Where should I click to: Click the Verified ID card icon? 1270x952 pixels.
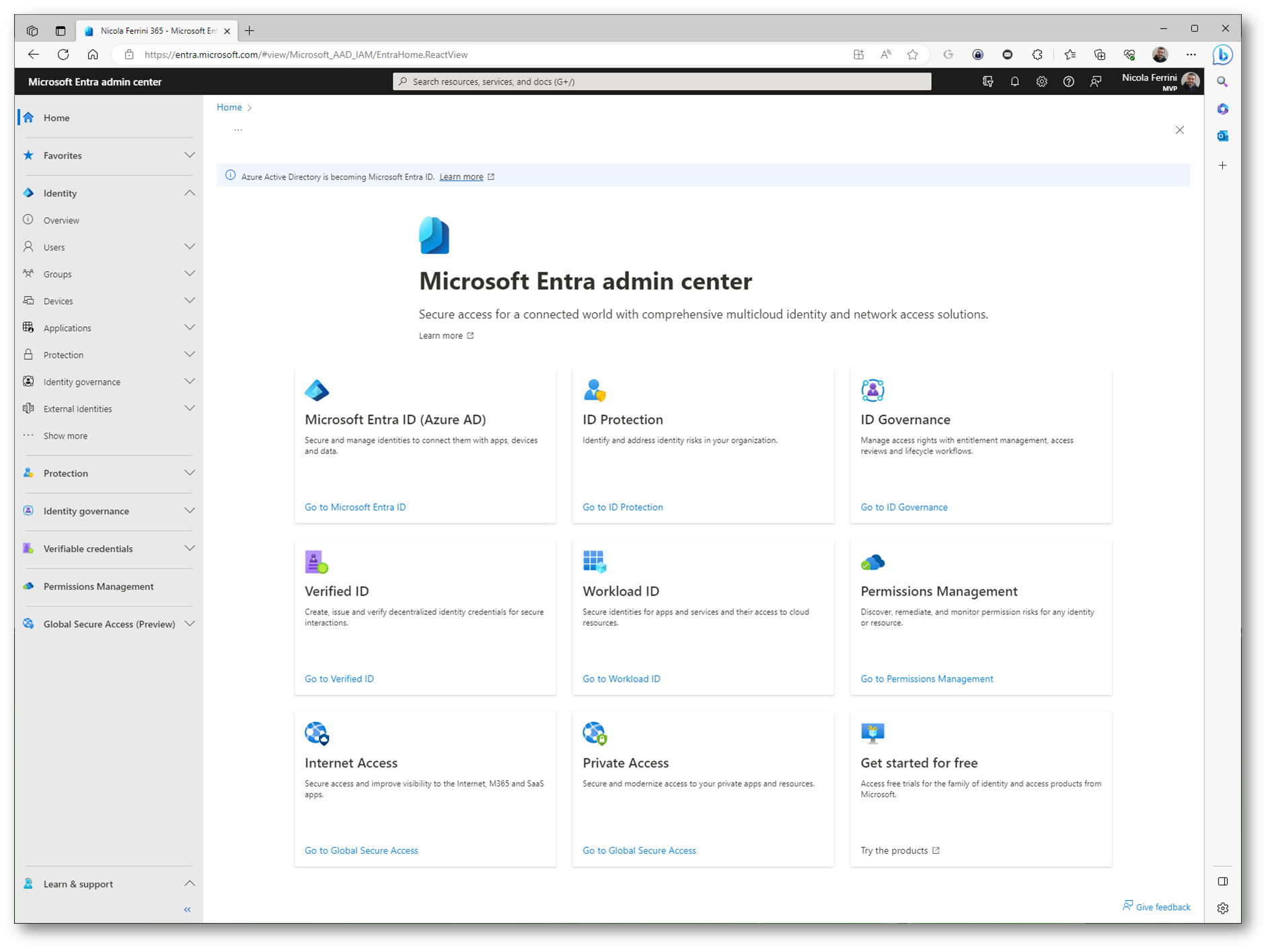(317, 562)
